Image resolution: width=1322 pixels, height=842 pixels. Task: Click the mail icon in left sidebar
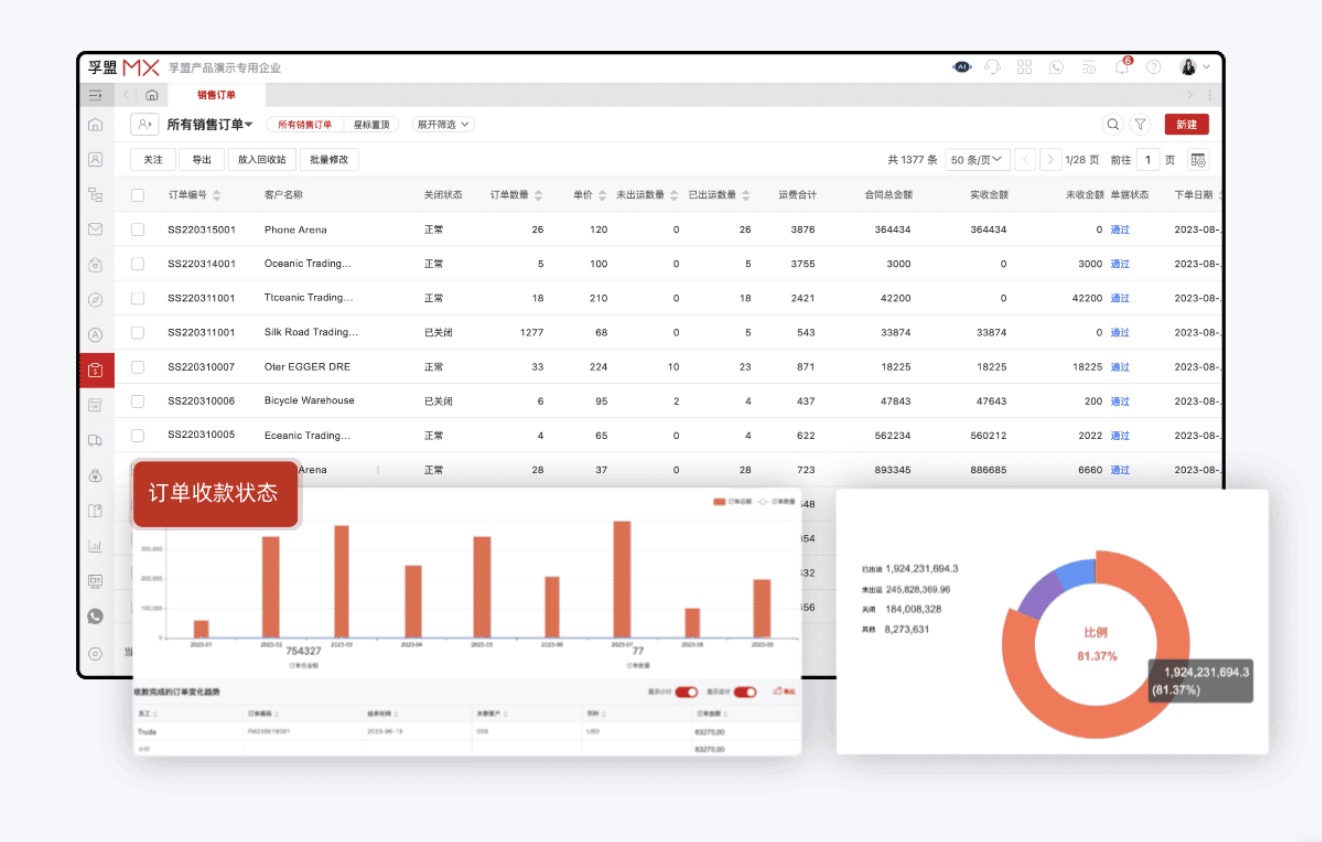click(x=96, y=229)
